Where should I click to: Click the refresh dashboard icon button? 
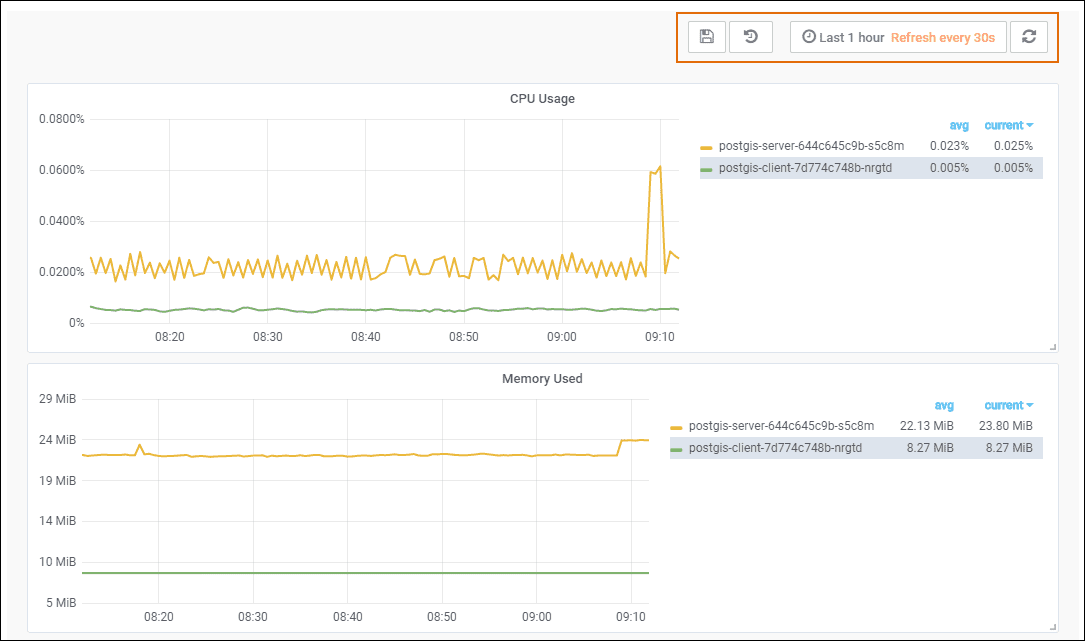1028,37
